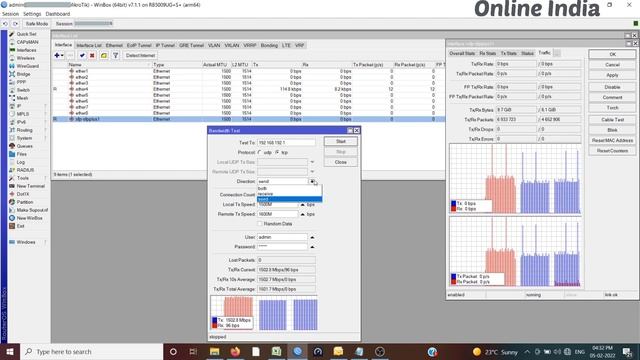The image size is (640, 360).
Task: Open PPP in the sidebar
Action: (21, 82)
